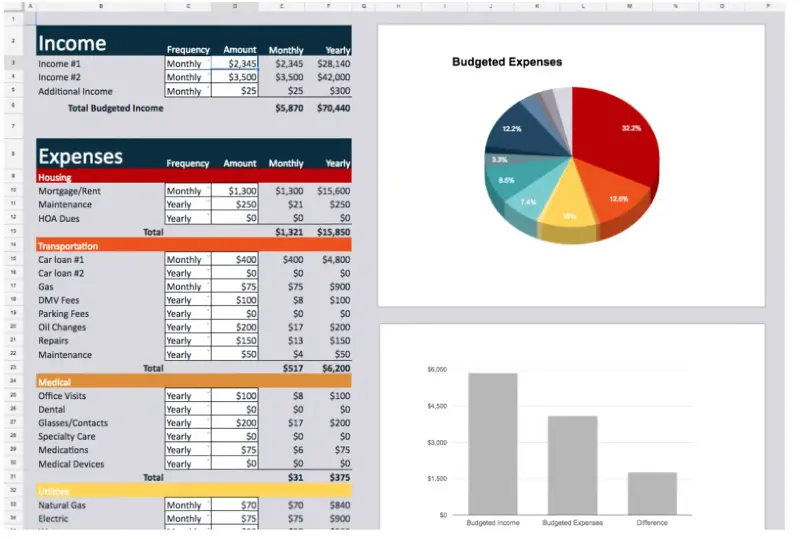Select the Mortgage/Rent amount cell $1,300
Screen dimensions: 810x539
tap(235, 191)
